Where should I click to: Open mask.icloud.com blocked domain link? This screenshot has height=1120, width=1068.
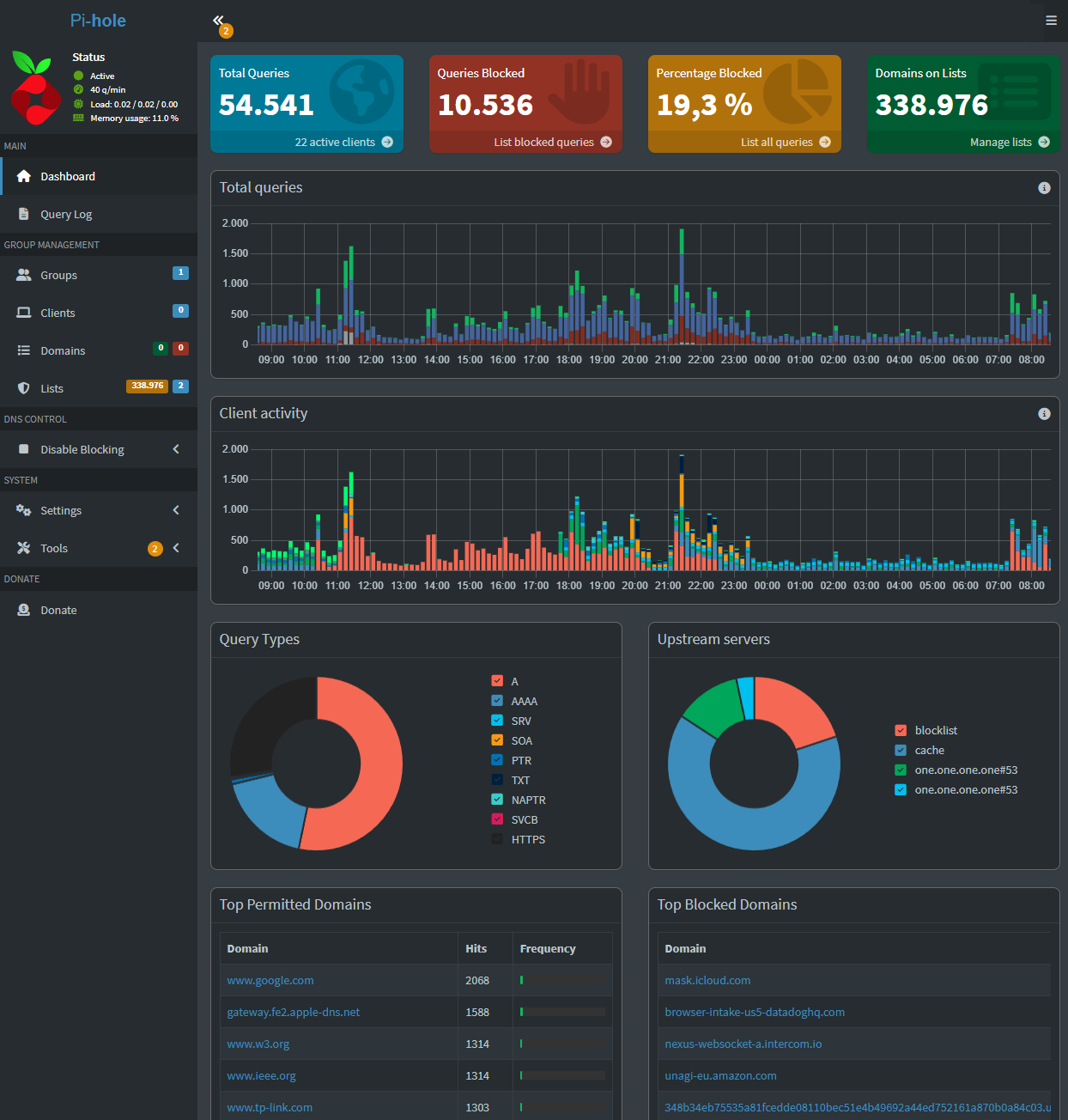707,980
